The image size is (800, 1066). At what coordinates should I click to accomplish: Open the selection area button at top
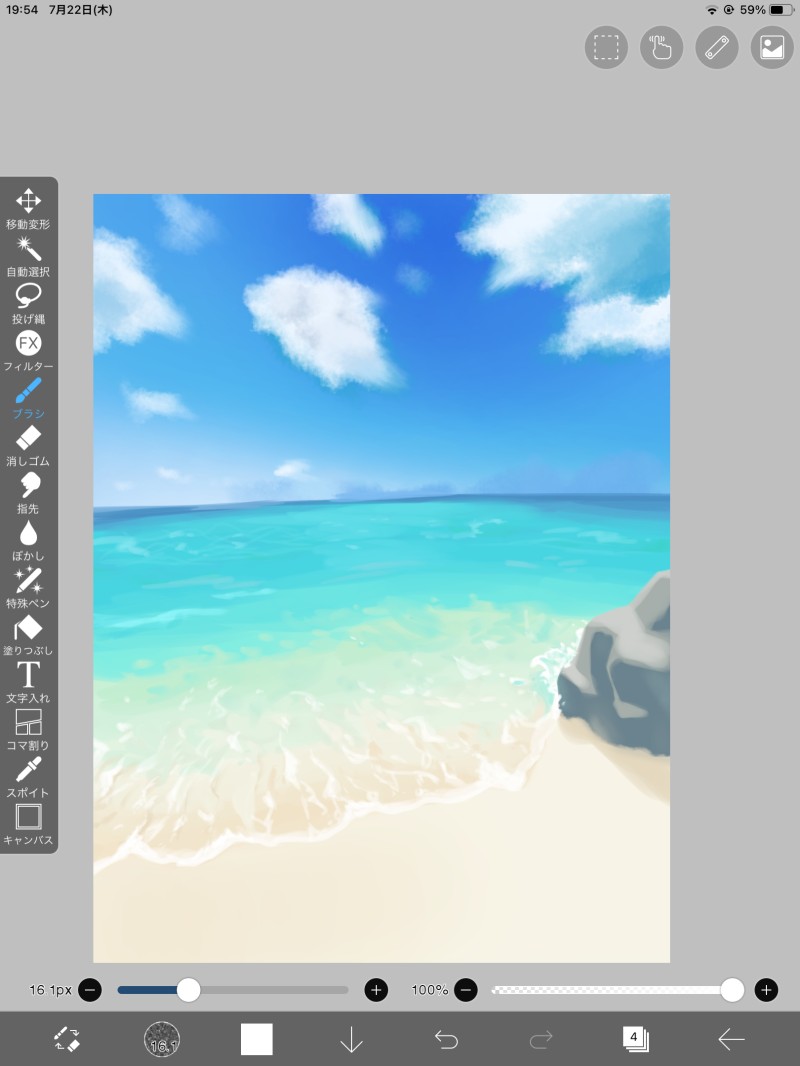[x=606, y=48]
